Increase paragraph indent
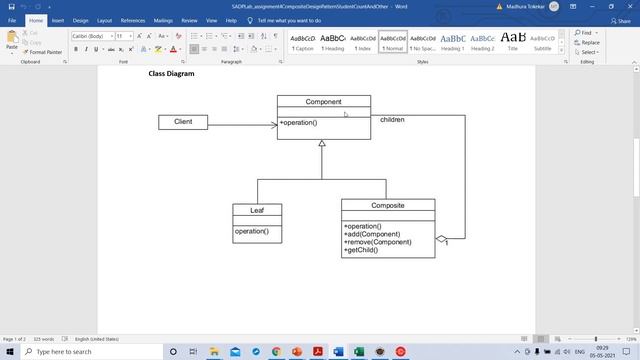This screenshot has height=360, width=640. (x=251, y=36)
